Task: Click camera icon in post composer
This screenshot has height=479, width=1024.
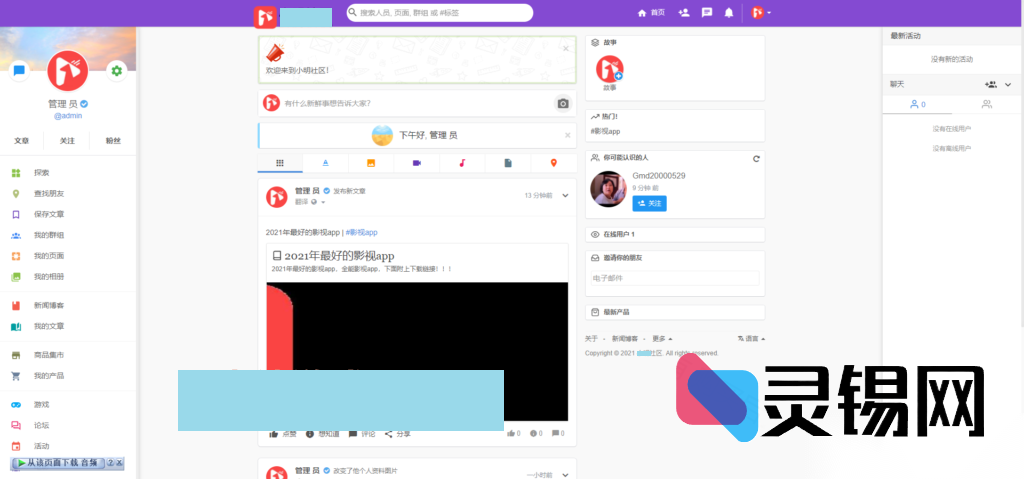Action: coord(563,103)
